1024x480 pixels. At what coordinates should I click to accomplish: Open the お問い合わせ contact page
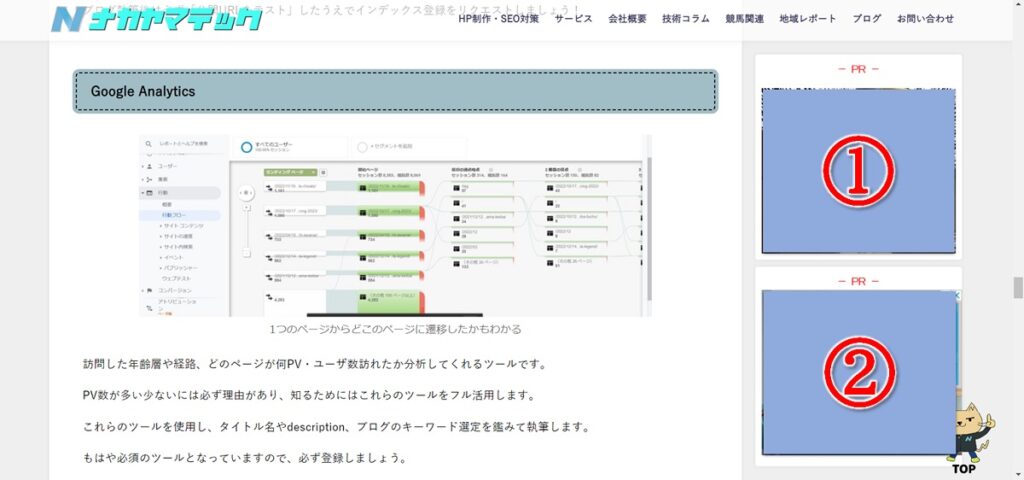click(x=925, y=18)
